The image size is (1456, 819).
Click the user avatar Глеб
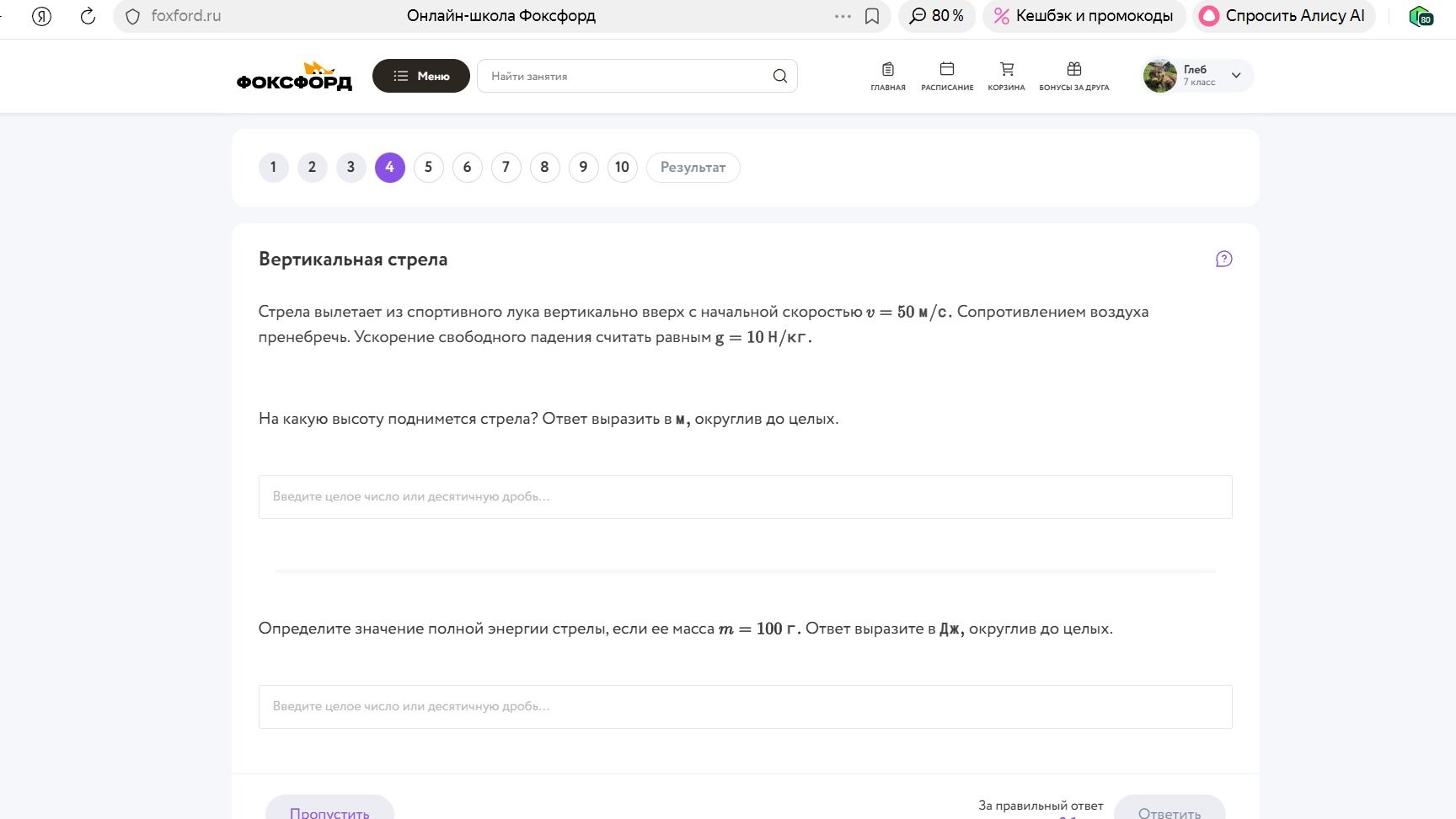1160,76
